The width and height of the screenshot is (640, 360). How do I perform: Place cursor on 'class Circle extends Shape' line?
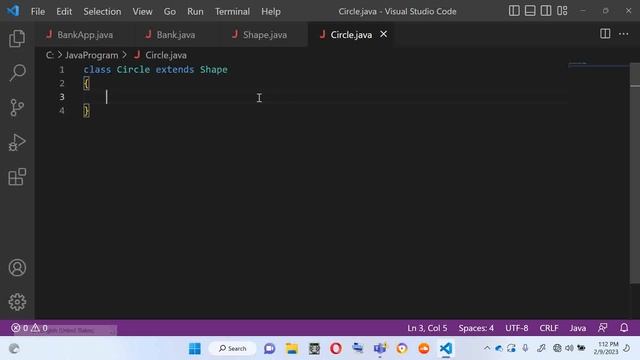point(156,70)
